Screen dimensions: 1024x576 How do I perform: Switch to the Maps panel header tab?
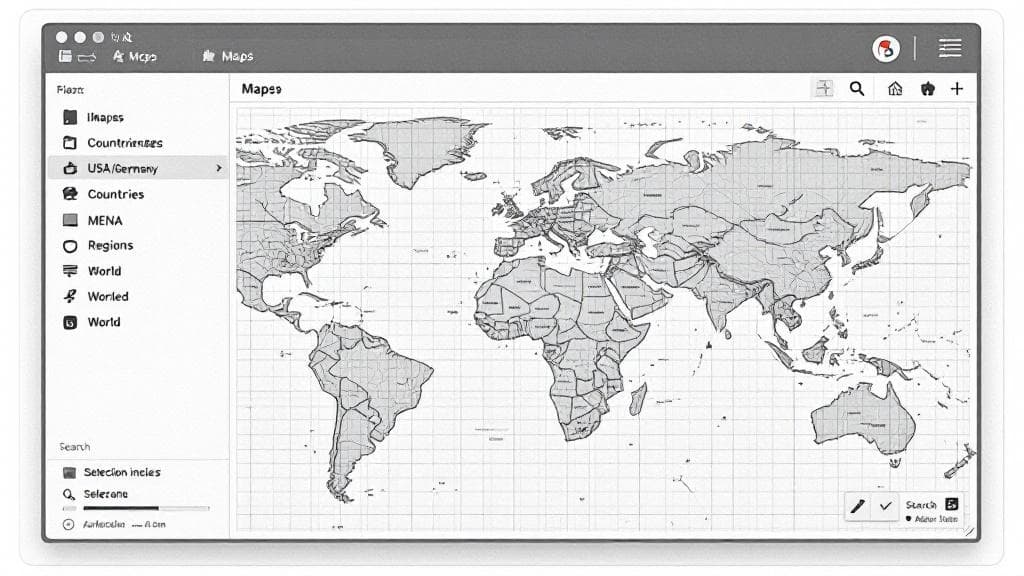pyautogui.click(x=262, y=88)
